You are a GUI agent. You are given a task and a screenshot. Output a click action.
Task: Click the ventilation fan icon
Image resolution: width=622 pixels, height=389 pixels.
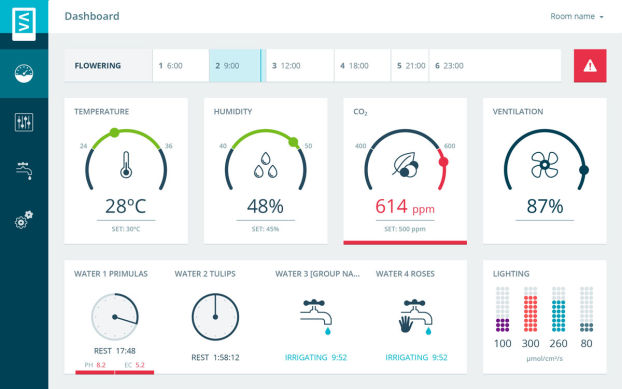pyautogui.click(x=545, y=165)
